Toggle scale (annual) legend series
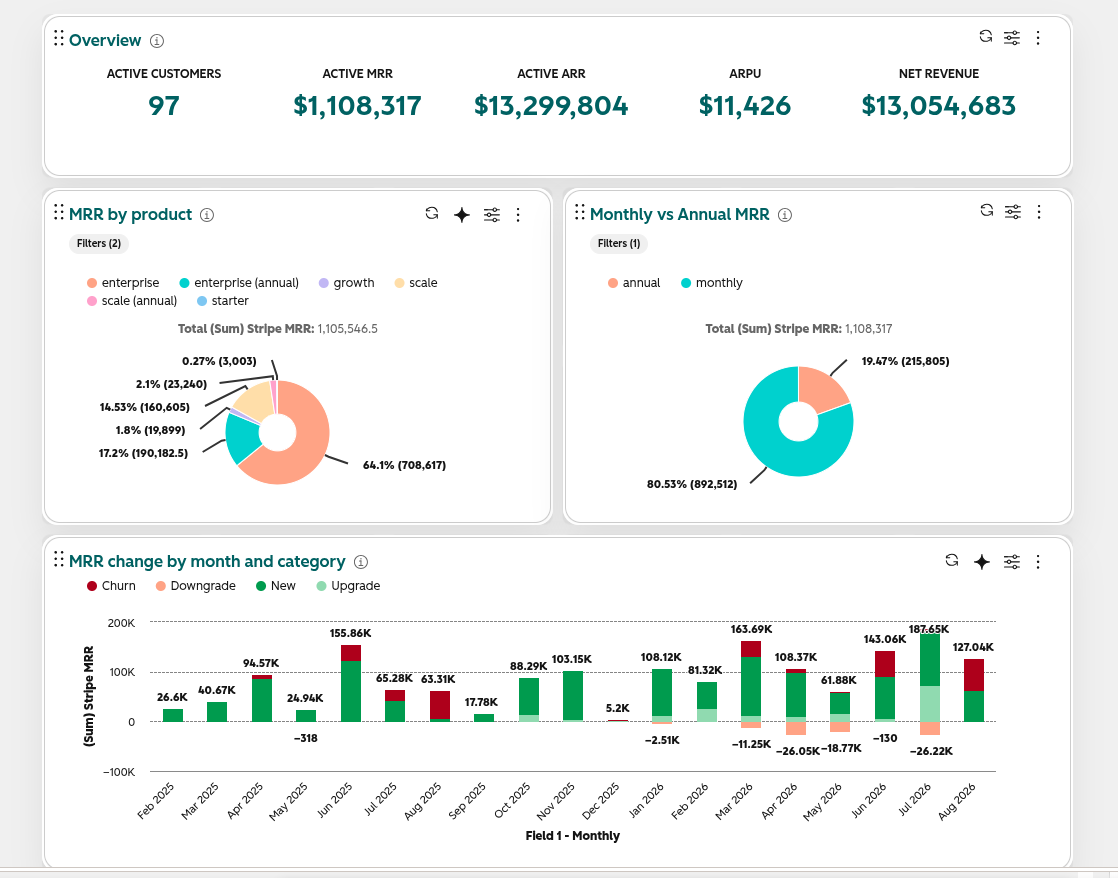1118x878 pixels. 132,301
